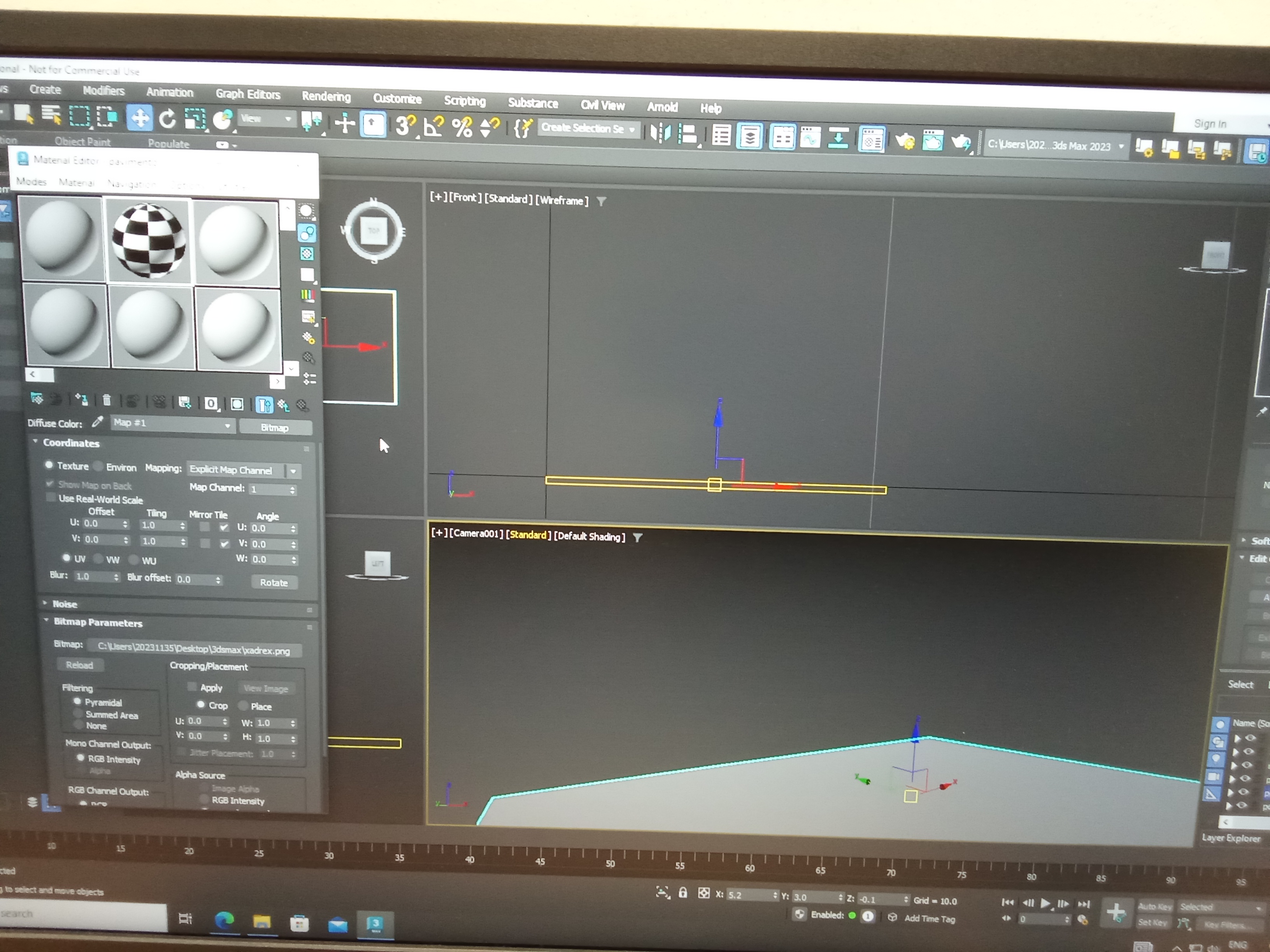Toggle Spinner Snap button
Viewport: 1270px width, 952px height.
(x=489, y=128)
